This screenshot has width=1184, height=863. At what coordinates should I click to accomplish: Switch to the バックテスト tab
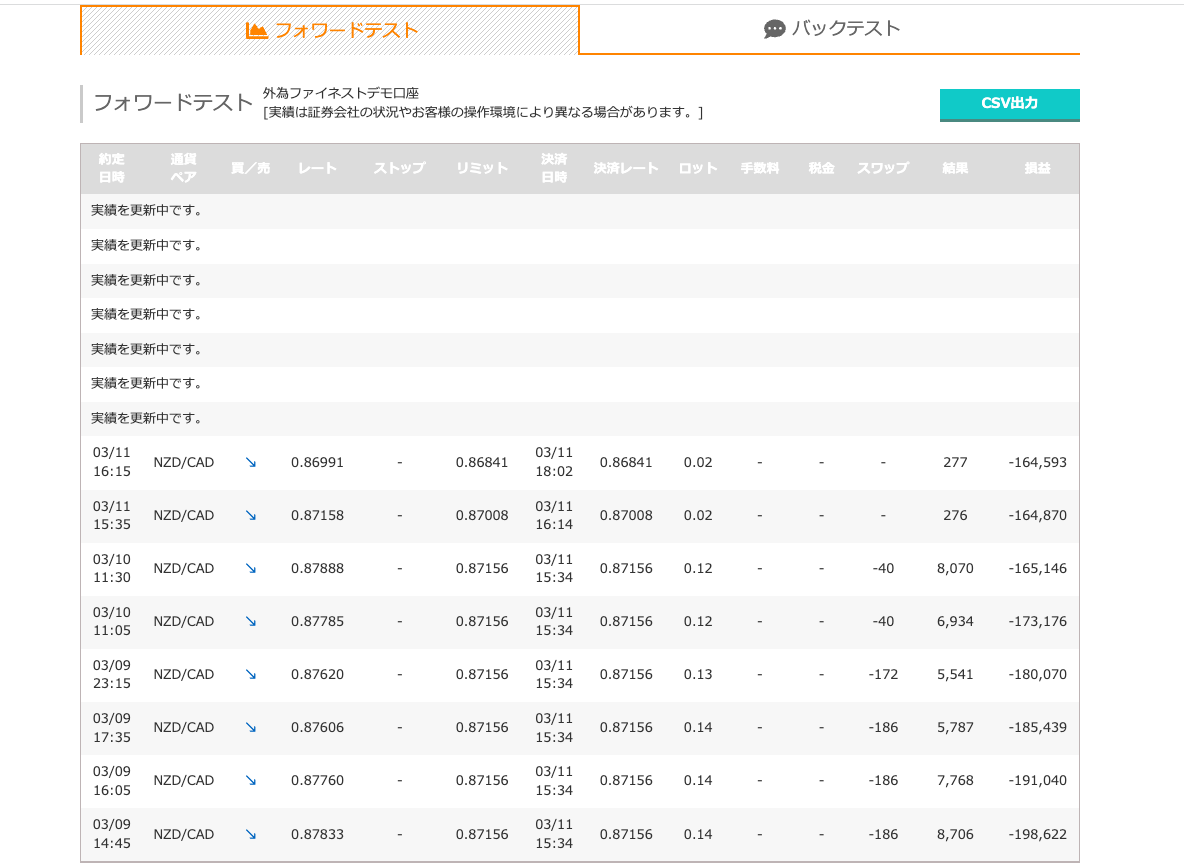coord(845,29)
